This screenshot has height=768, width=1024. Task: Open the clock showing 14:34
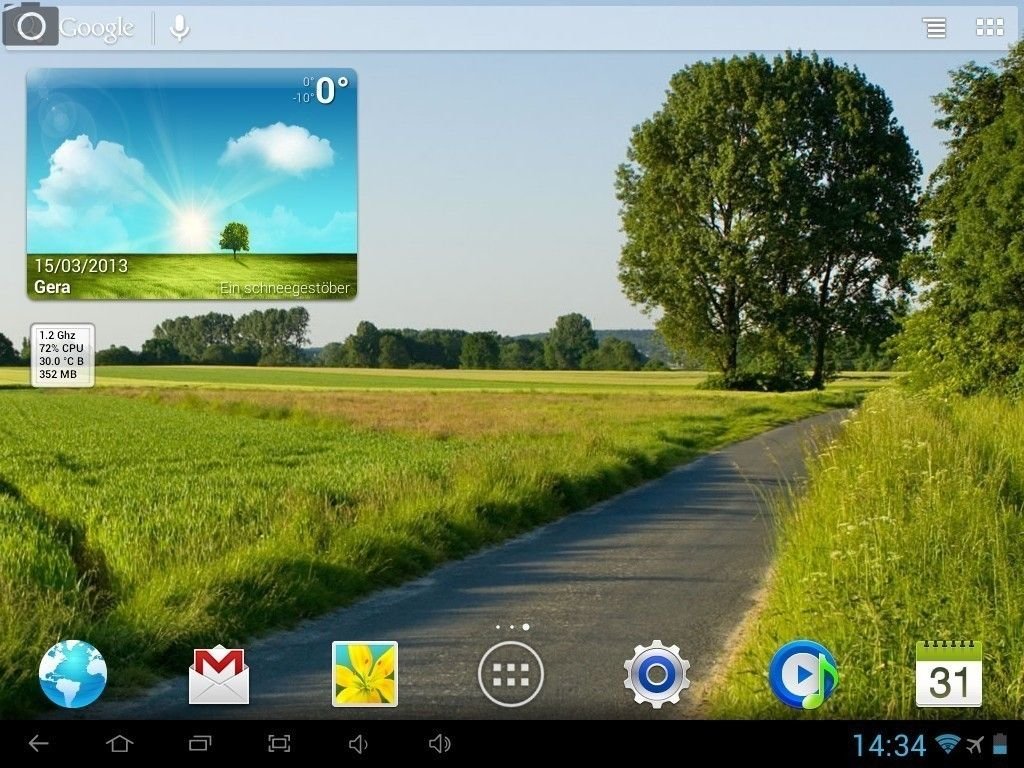point(889,745)
